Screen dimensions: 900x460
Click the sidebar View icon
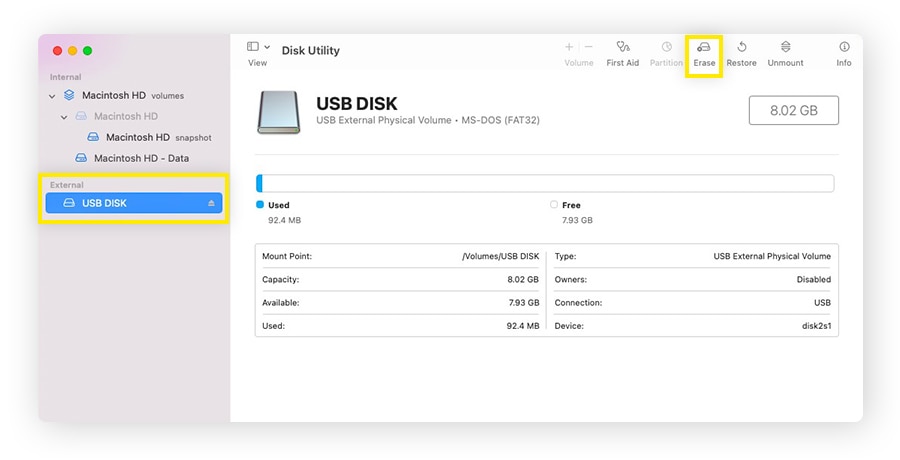click(253, 47)
